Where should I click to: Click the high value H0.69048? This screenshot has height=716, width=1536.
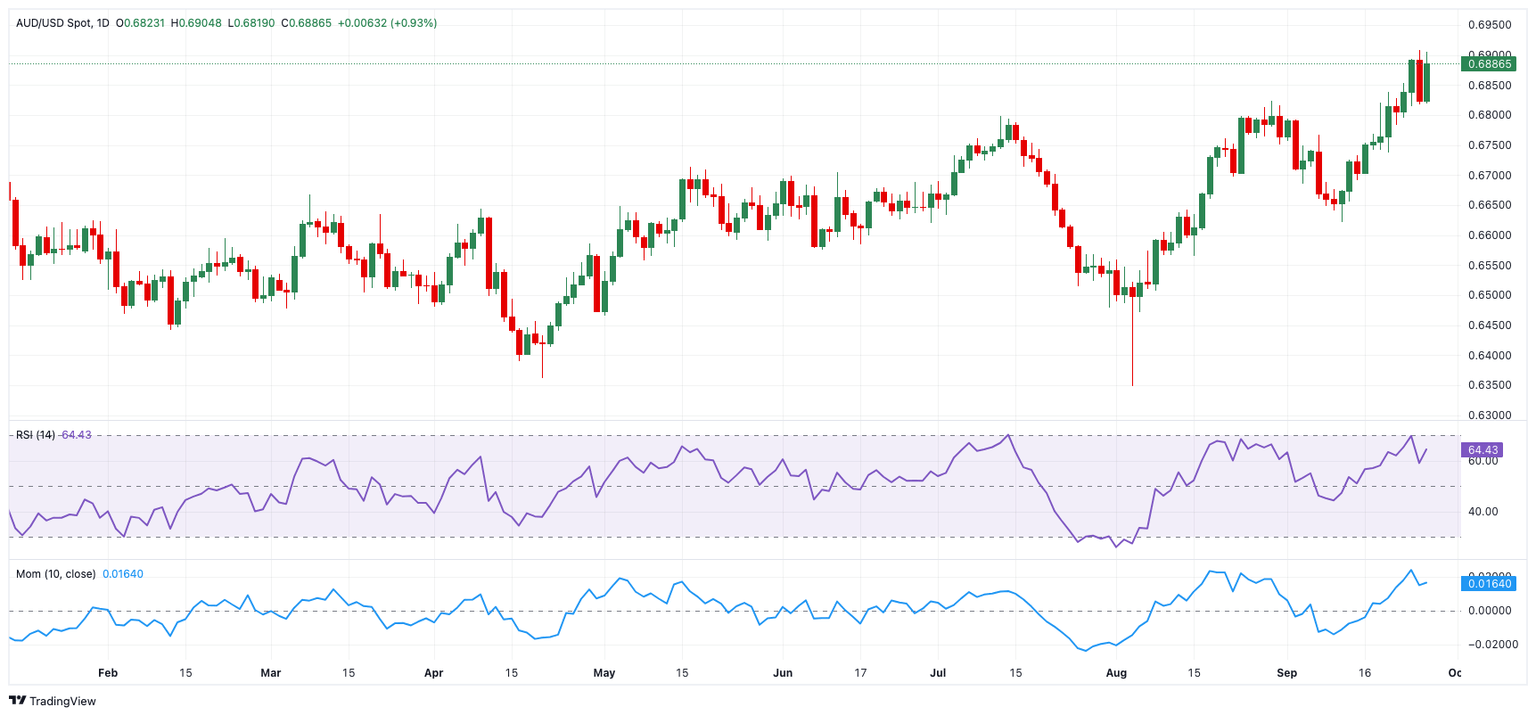pyautogui.click(x=198, y=23)
